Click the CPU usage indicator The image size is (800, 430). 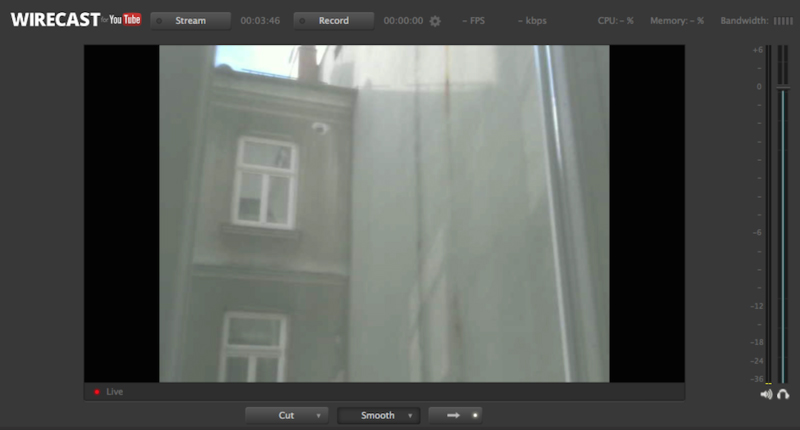(x=615, y=21)
